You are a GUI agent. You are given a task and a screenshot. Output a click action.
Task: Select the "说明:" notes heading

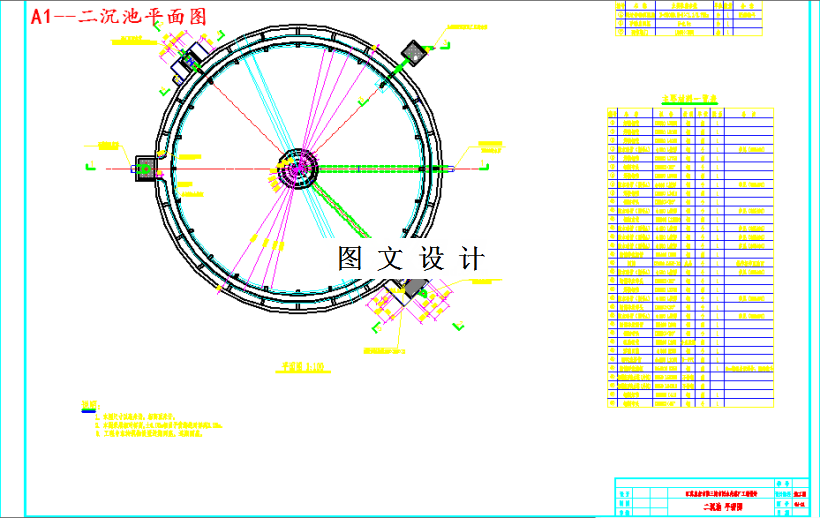(90, 405)
